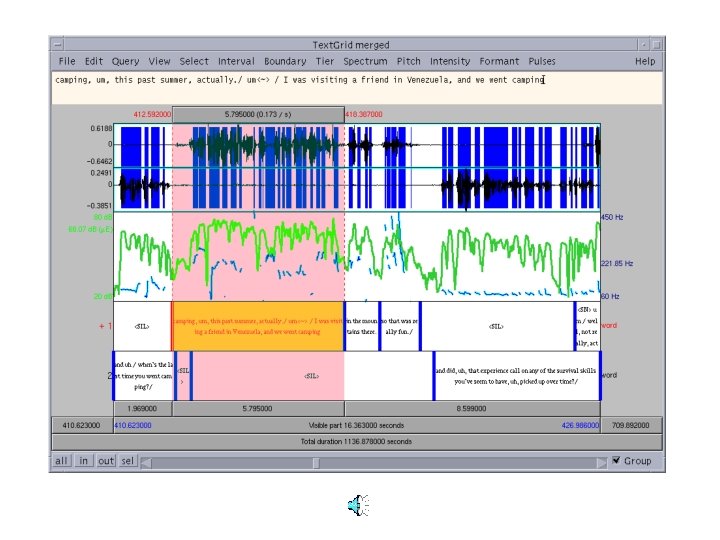The width and height of the screenshot is (720, 540).
Task: Play the 1.969000 seconds segment bar
Action: click(142, 408)
